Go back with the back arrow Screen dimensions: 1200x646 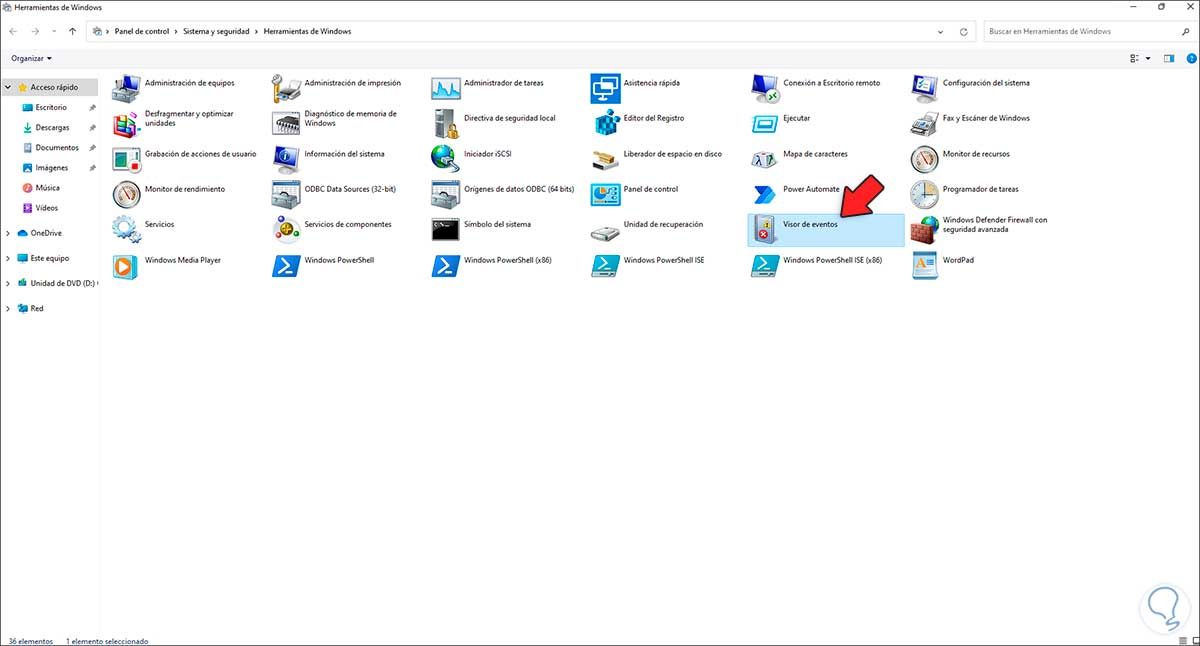tap(13, 32)
